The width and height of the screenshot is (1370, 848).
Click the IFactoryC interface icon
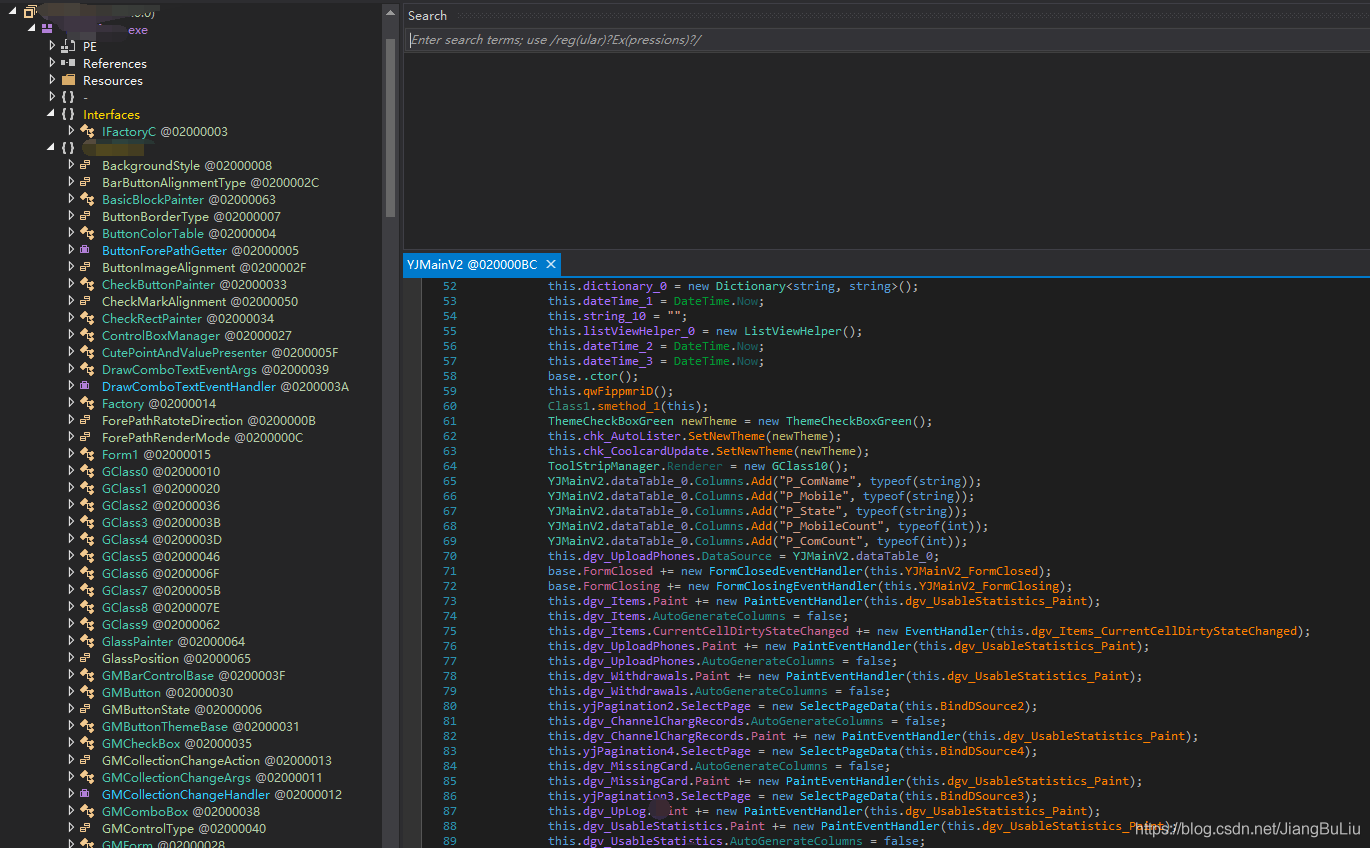pos(87,131)
